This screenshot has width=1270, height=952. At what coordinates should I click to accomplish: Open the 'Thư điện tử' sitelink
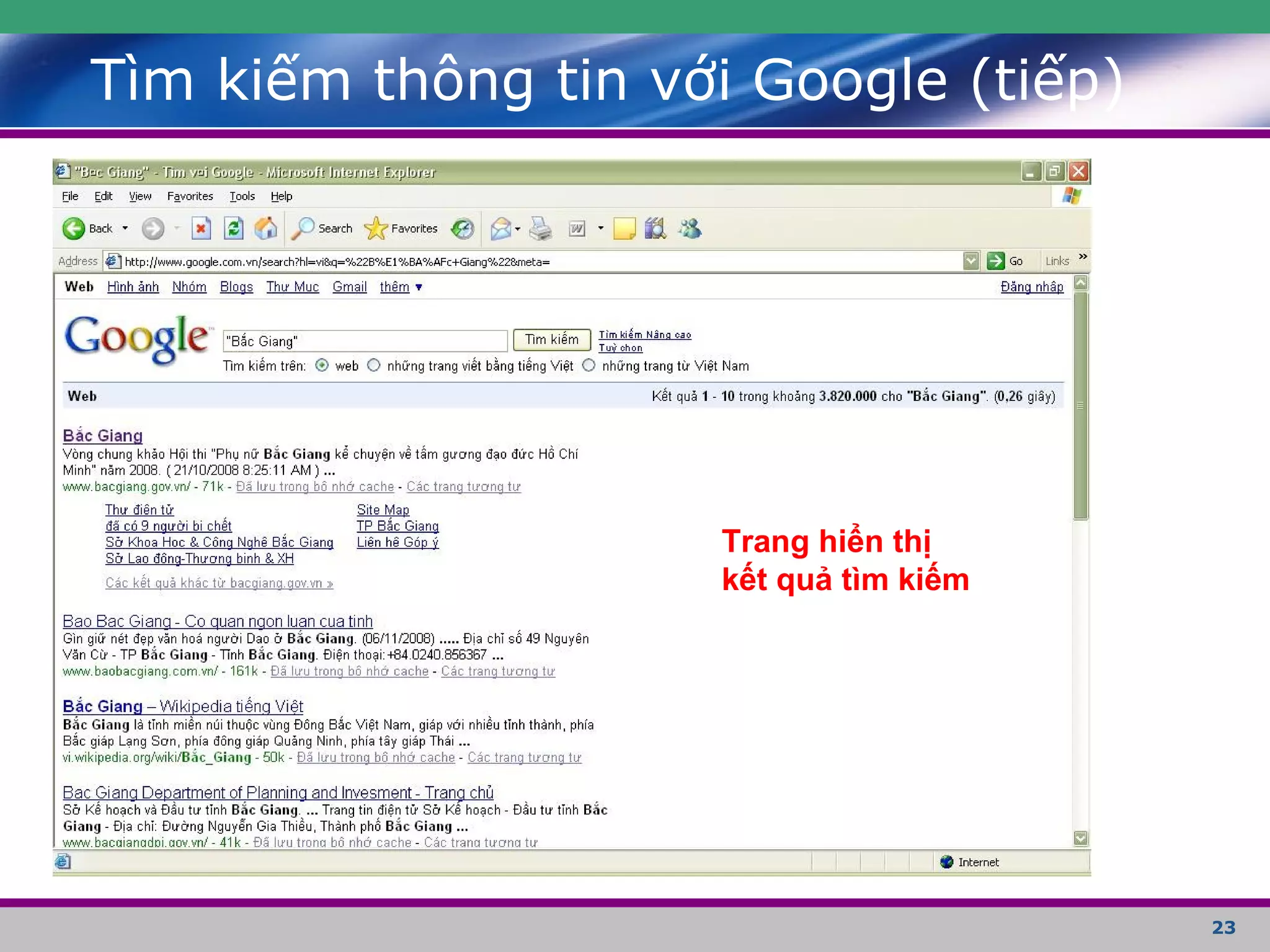pos(140,509)
